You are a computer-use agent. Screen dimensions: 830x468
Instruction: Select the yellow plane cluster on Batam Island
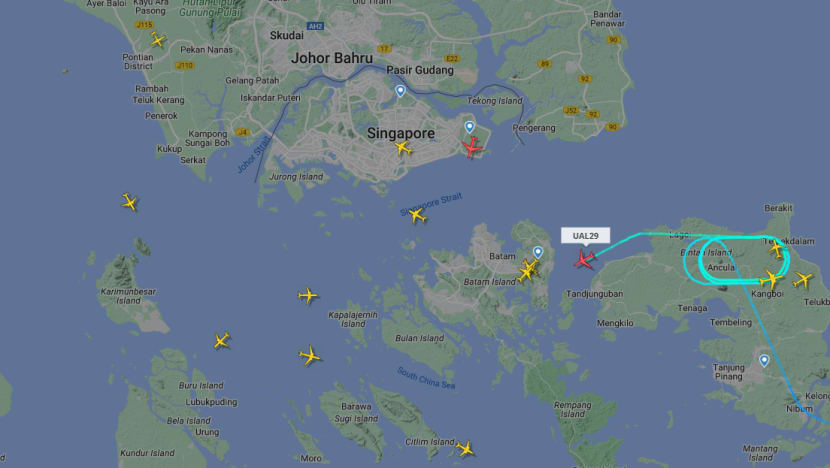pyautogui.click(x=528, y=270)
